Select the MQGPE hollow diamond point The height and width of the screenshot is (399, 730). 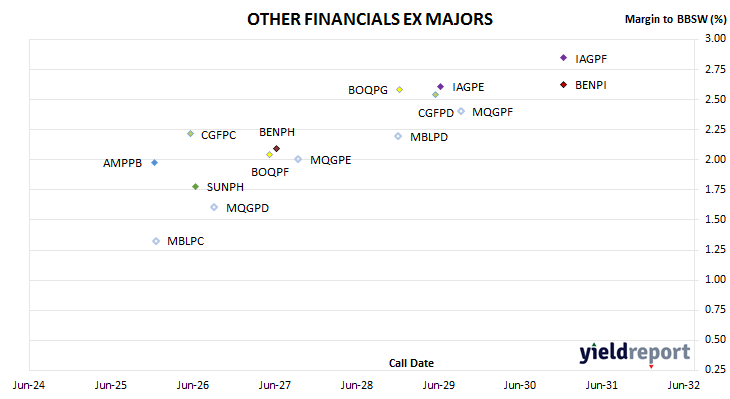pyautogui.click(x=298, y=159)
